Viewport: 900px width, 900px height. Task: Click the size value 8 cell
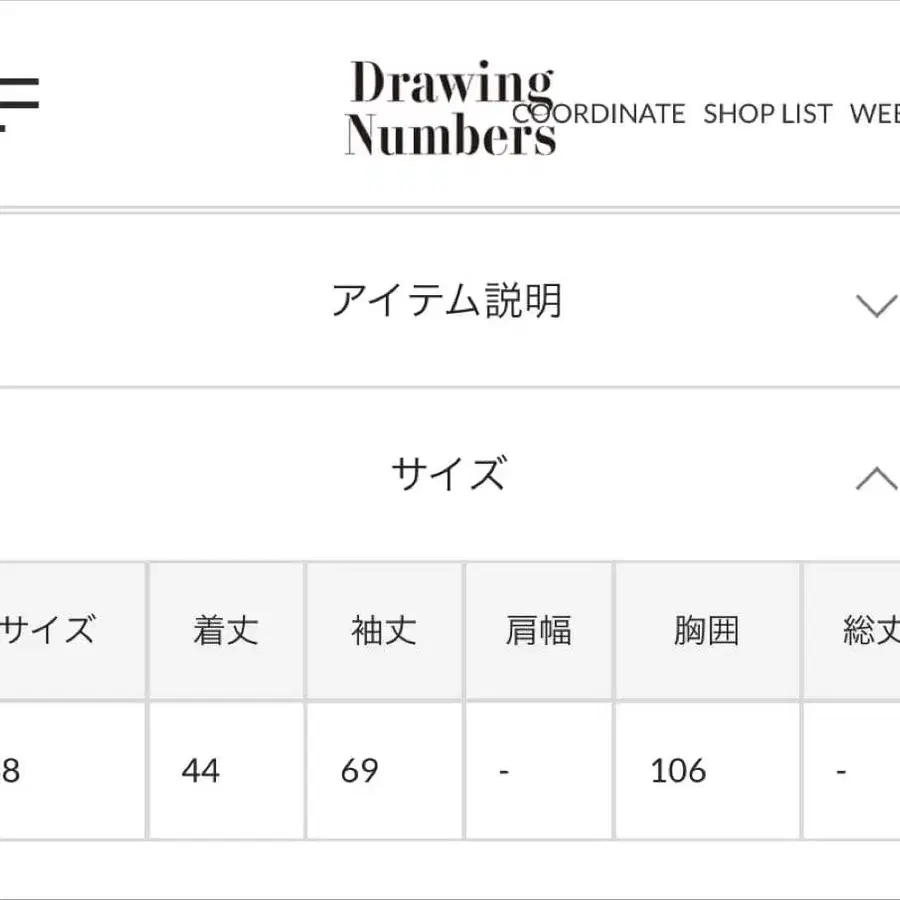(12, 771)
